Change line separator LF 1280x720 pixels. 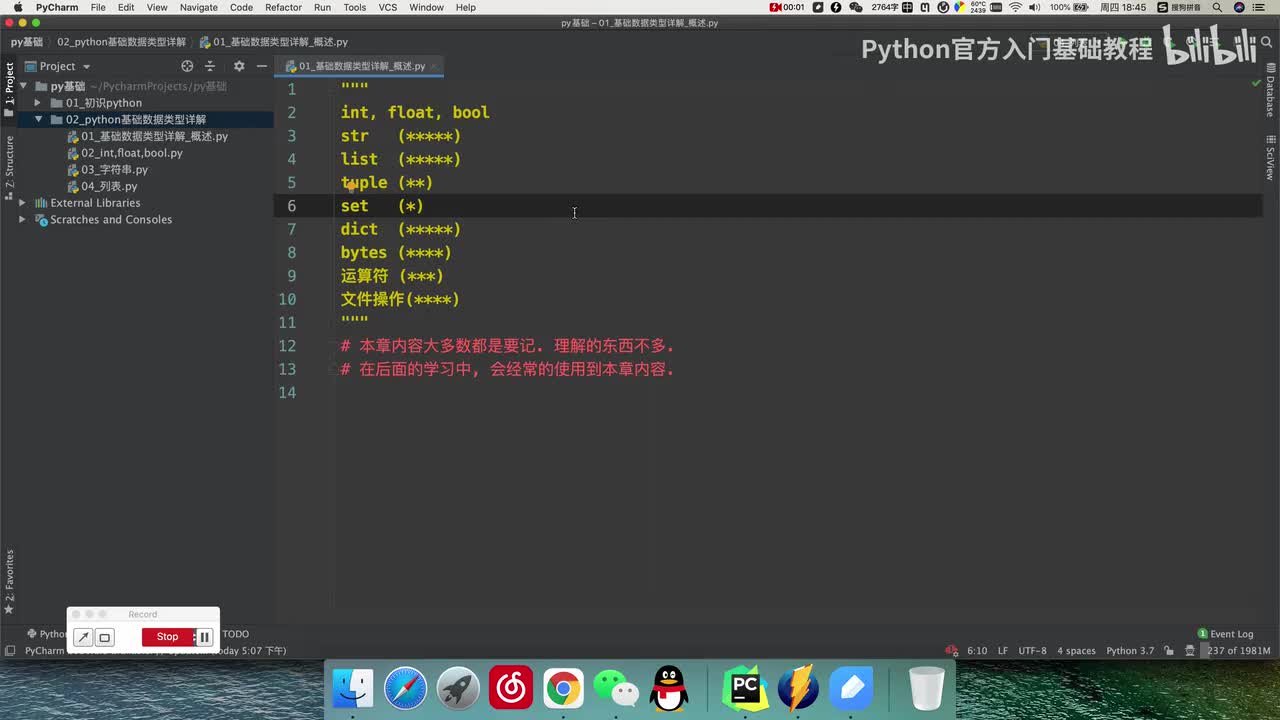pos(1003,651)
